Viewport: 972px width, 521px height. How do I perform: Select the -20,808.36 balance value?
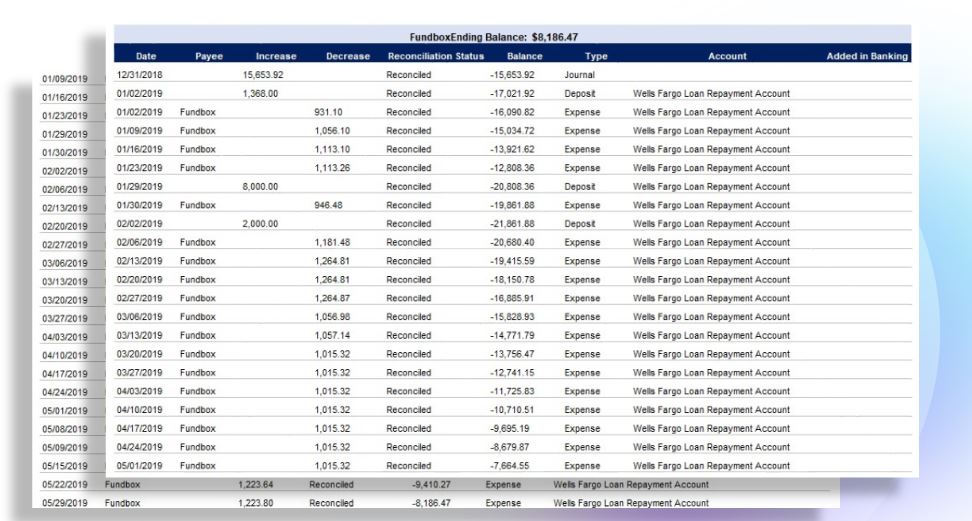click(x=512, y=186)
